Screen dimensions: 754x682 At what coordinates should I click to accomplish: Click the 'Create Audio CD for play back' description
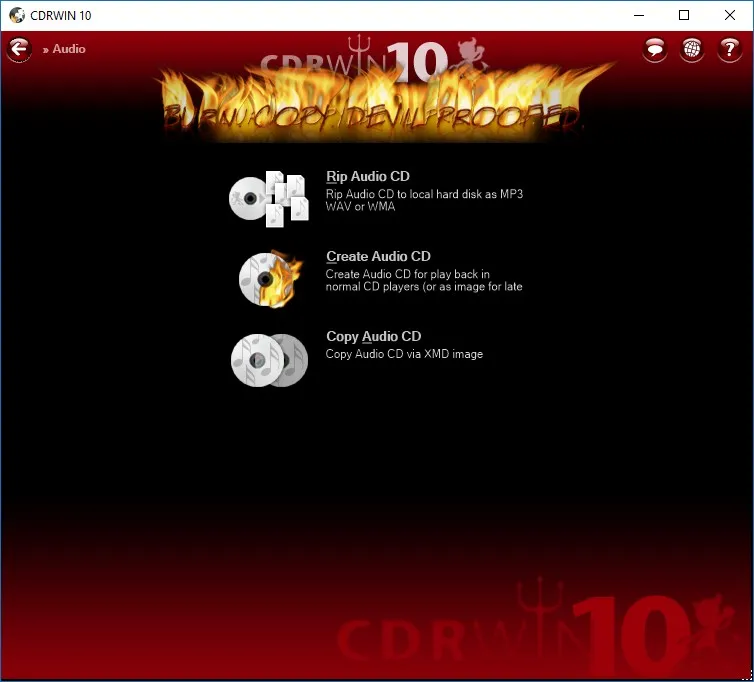pyautogui.click(x=424, y=280)
